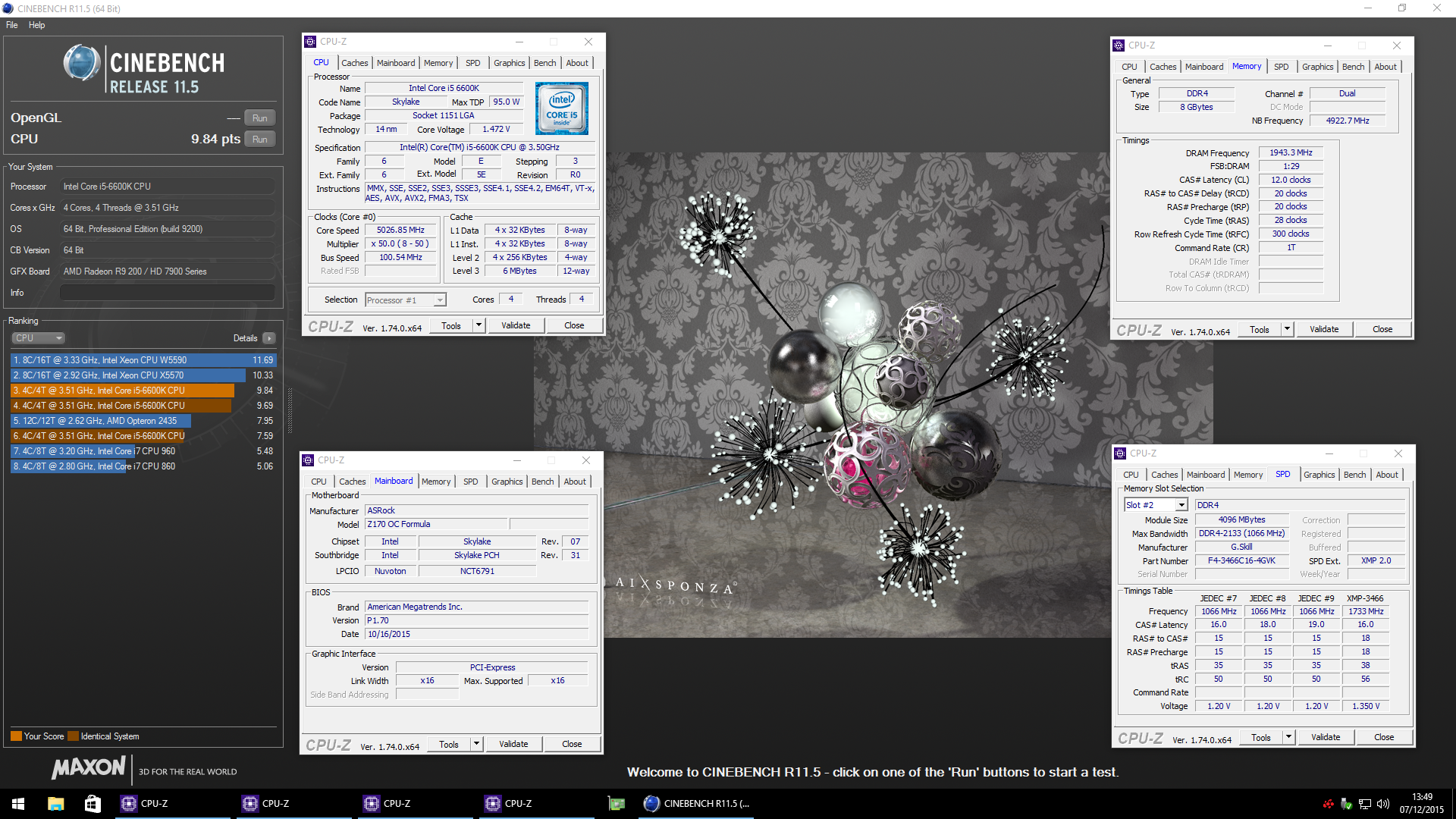Click Close in the Mainboard CPU-Z window
1456x819 pixels.
point(572,744)
